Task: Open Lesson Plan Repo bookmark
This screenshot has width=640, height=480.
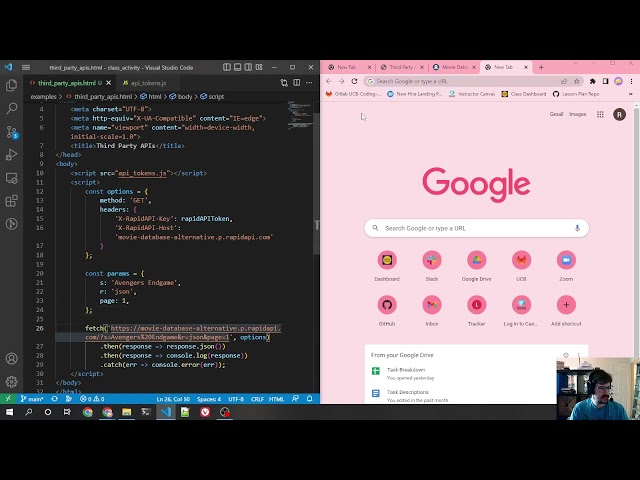Action: coord(576,94)
